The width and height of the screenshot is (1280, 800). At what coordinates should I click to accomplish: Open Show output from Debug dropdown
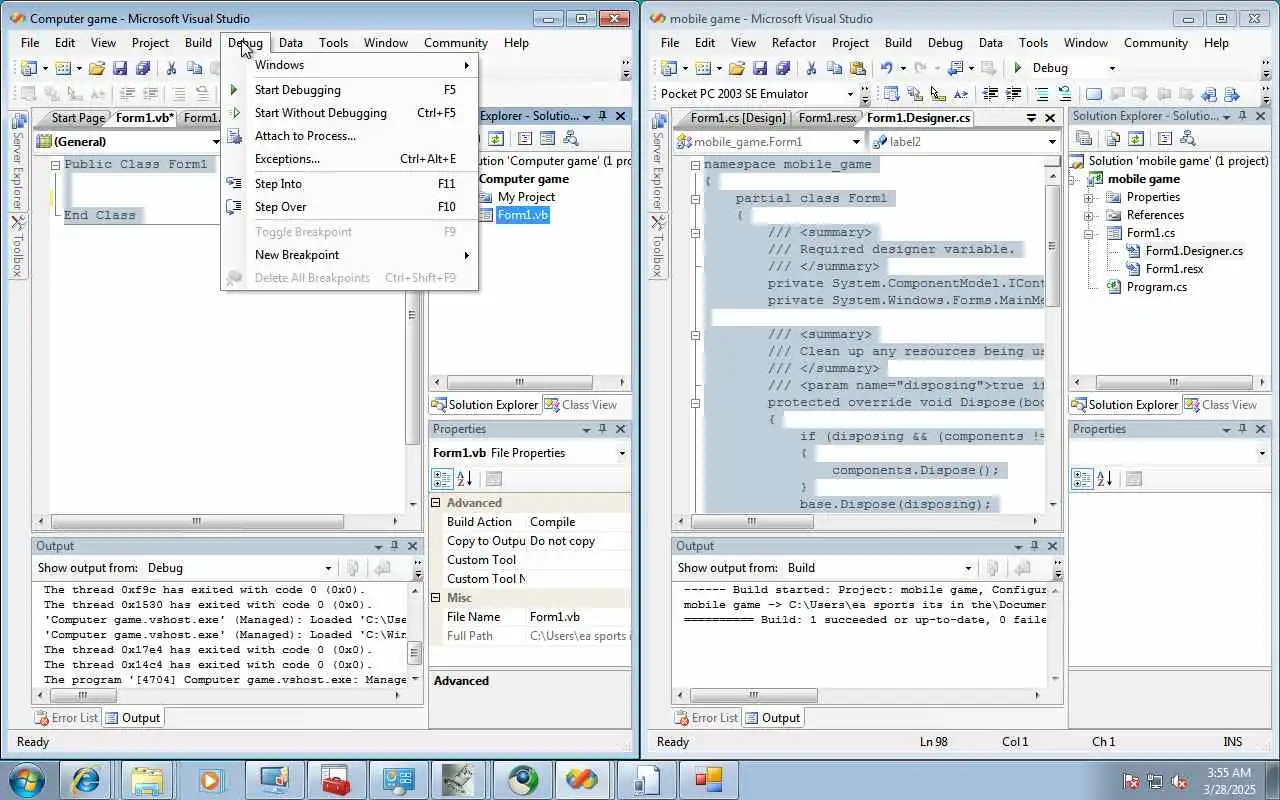pyautogui.click(x=328, y=568)
